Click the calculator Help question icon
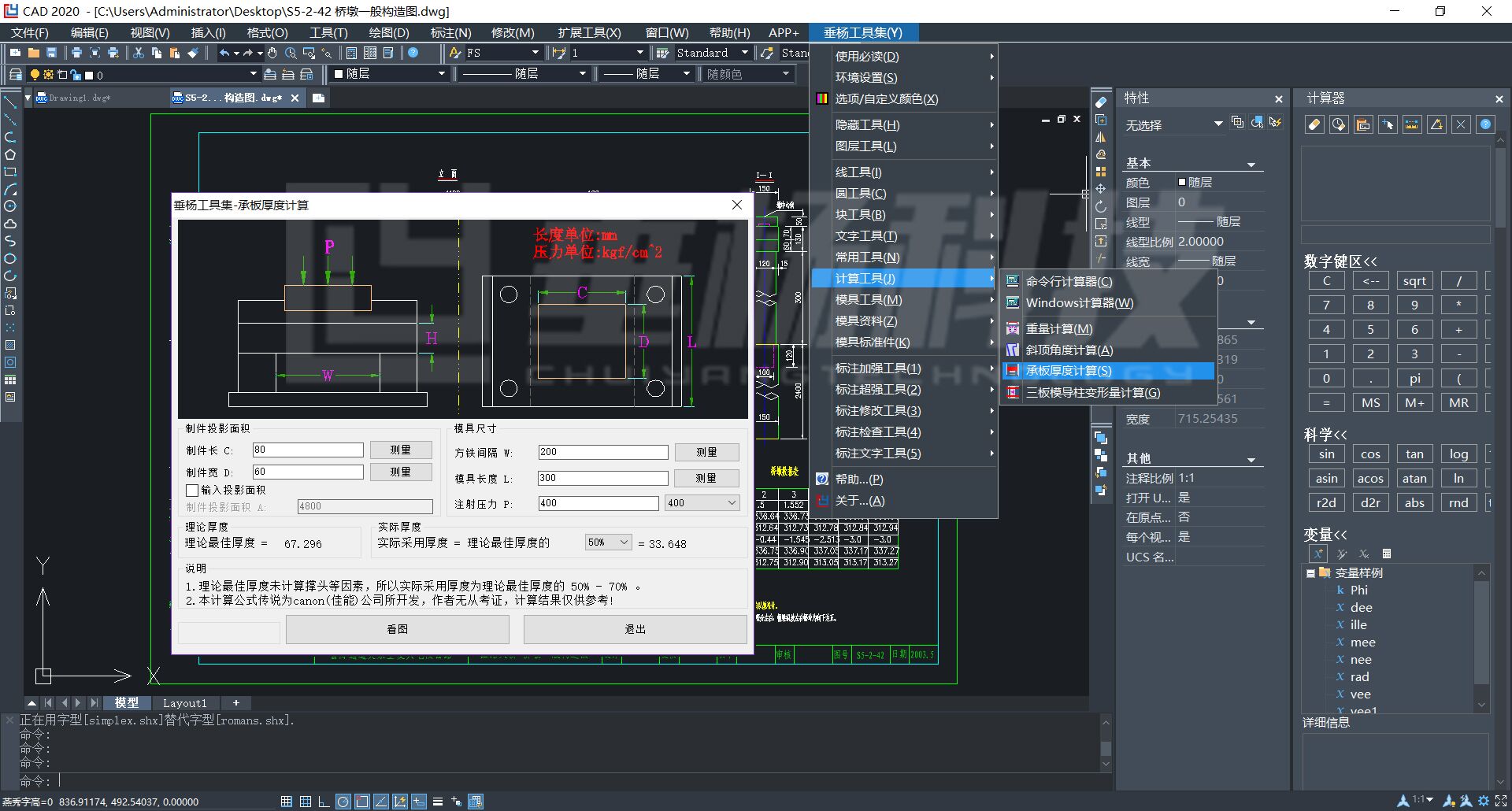This screenshot has height=811, width=1512. click(1485, 124)
